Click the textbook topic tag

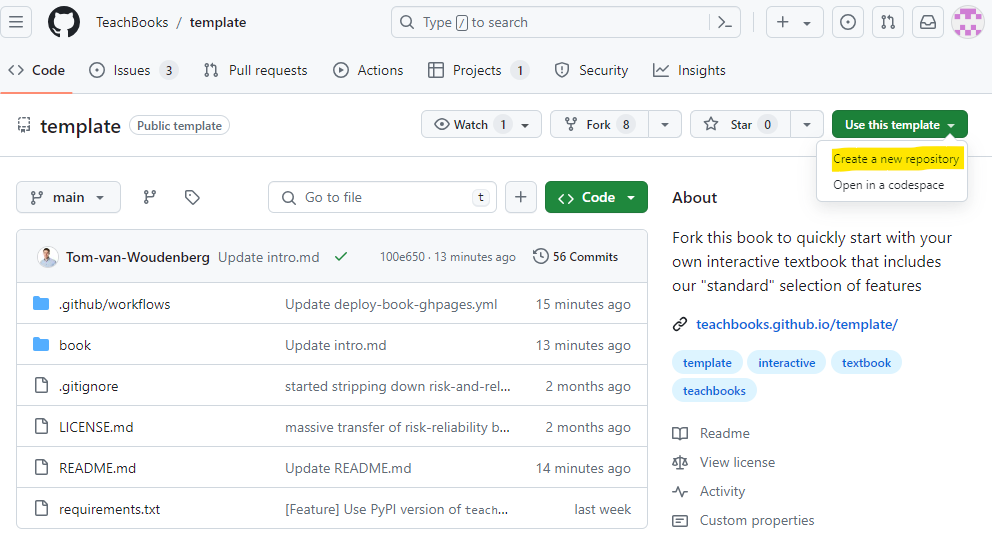866,363
